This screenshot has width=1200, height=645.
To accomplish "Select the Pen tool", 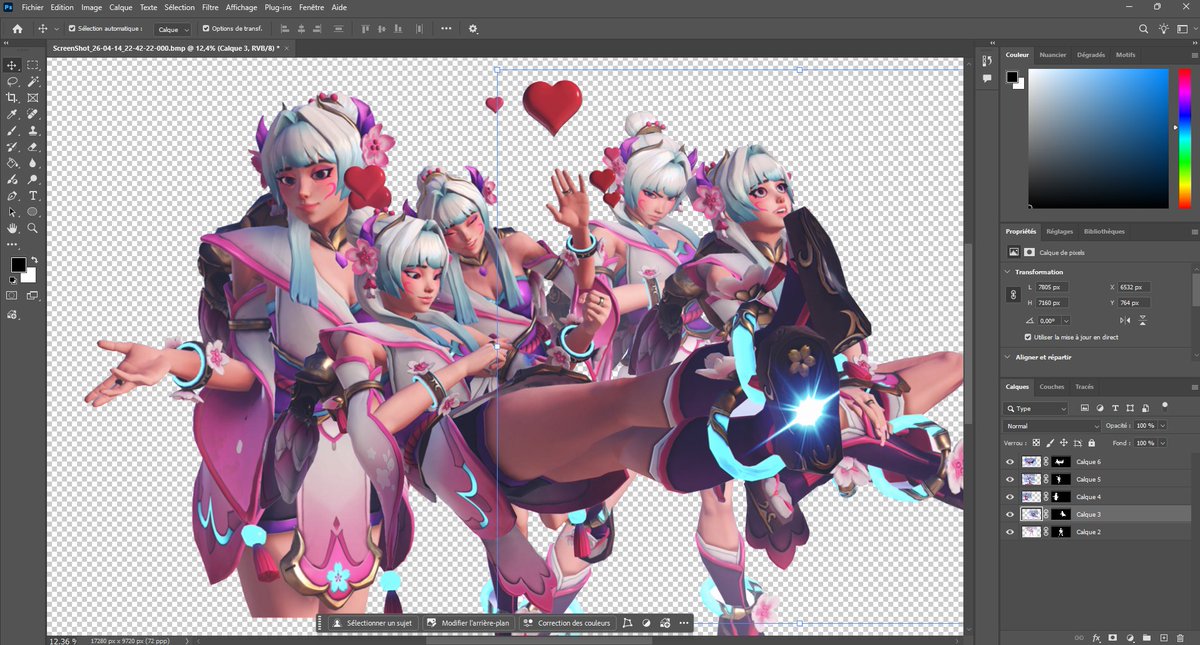I will 12,196.
